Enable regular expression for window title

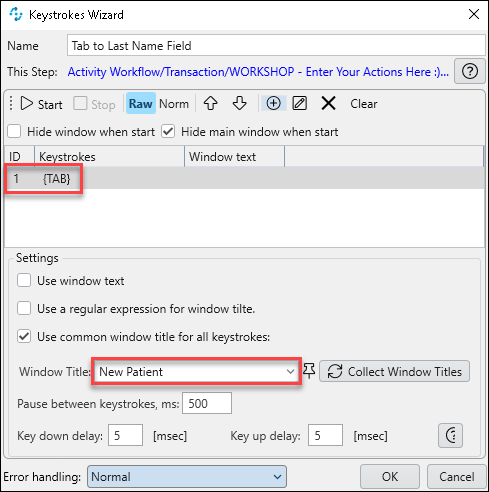tap(24, 309)
